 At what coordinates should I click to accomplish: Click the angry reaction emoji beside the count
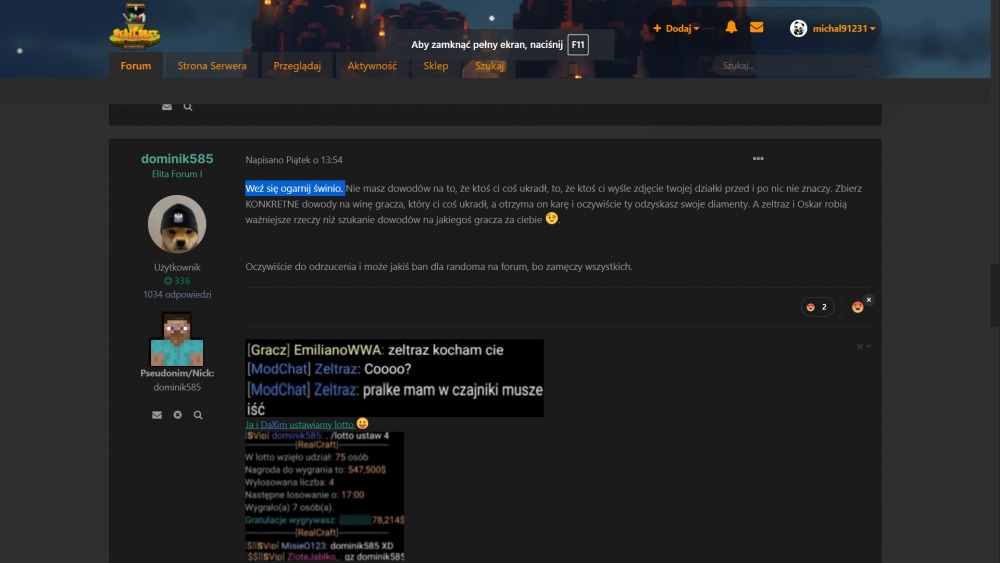857,307
